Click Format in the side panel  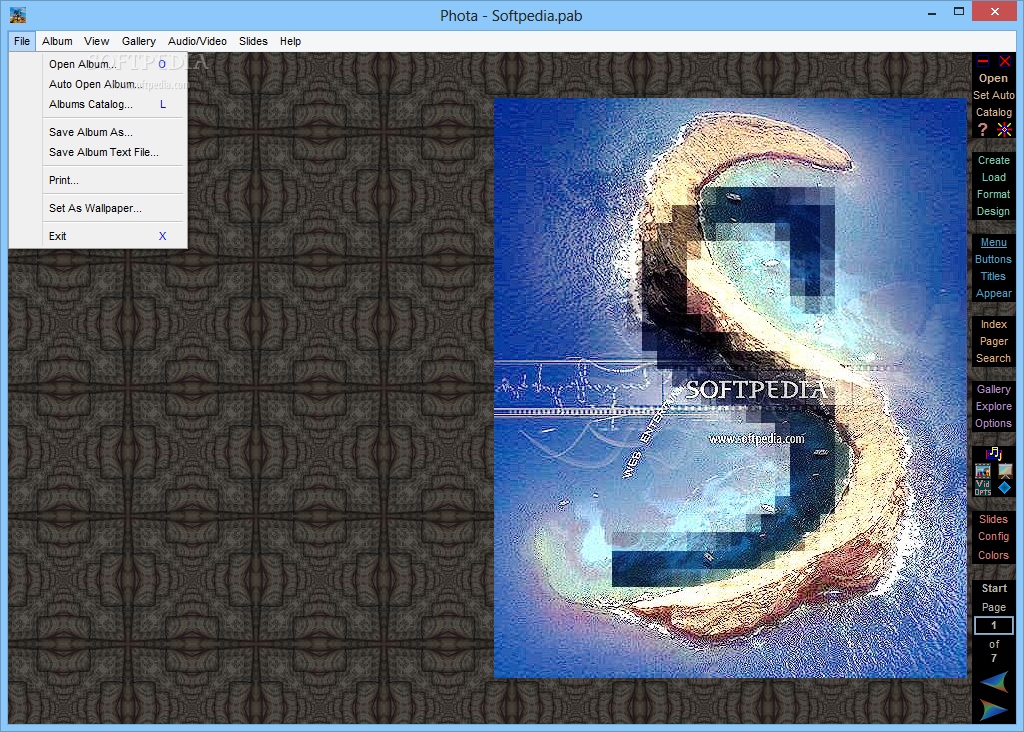pos(993,194)
